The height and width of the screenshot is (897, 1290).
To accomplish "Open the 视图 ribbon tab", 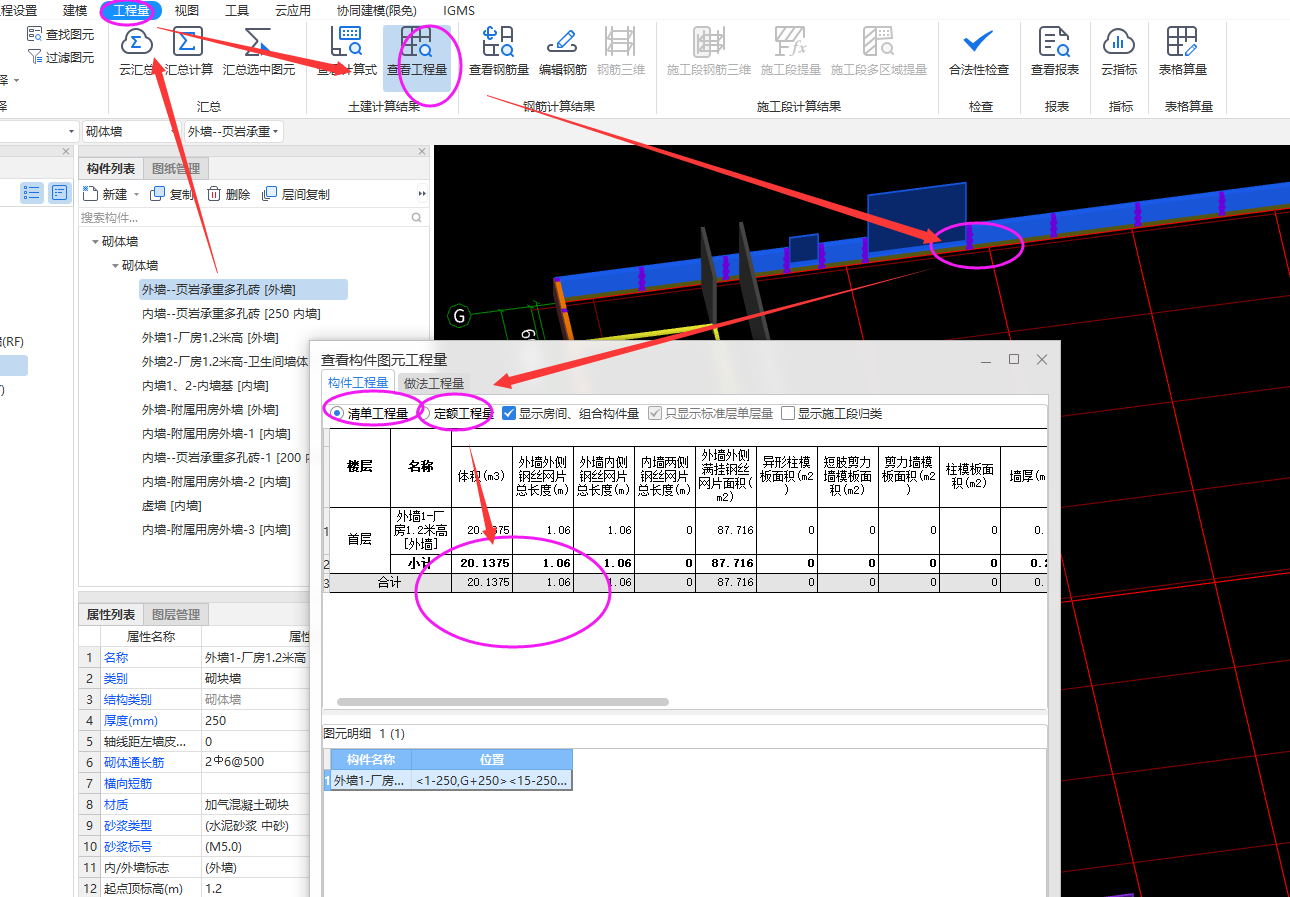I will click(186, 10).
